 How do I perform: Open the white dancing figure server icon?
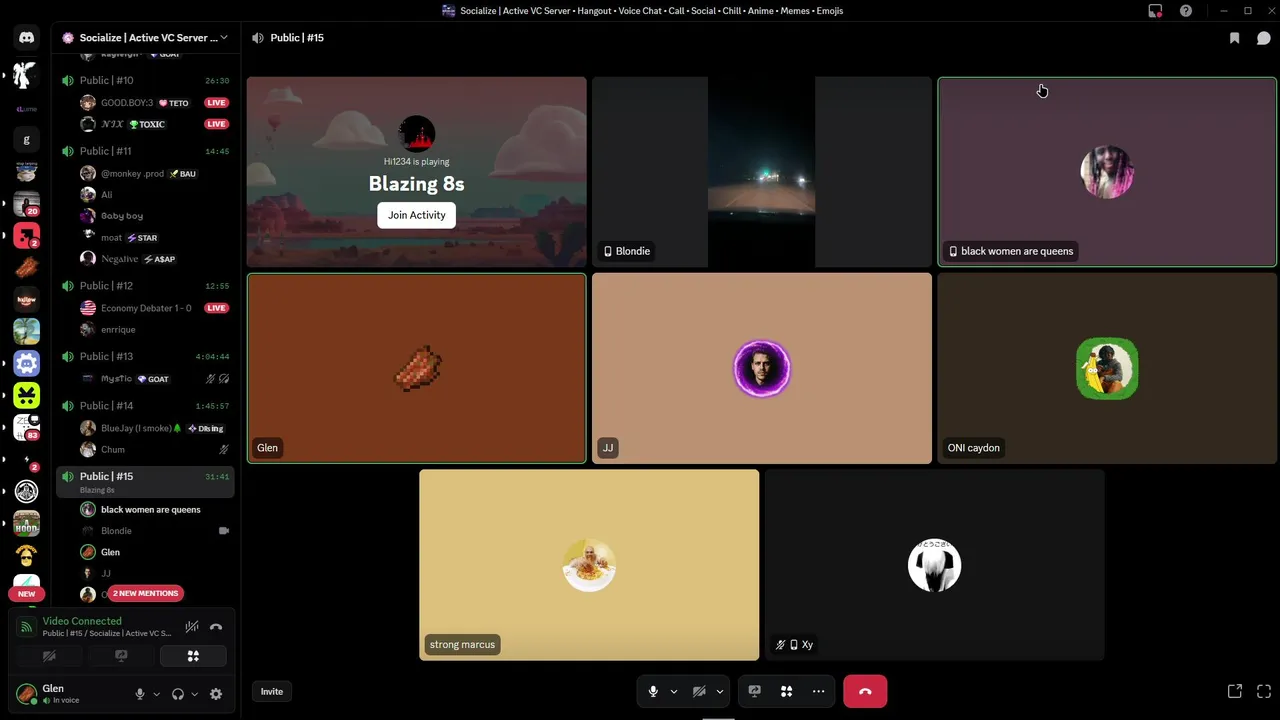tap(26, 75)
